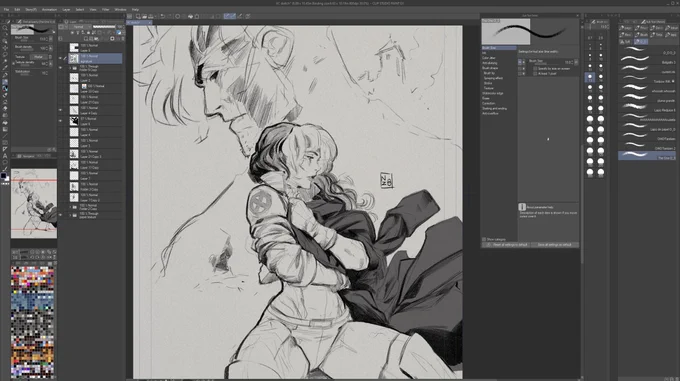Viewport: 680px width, 381px height.
Task: Toggle visibility of Layer 4 Copy
Action: click(60, 110)
